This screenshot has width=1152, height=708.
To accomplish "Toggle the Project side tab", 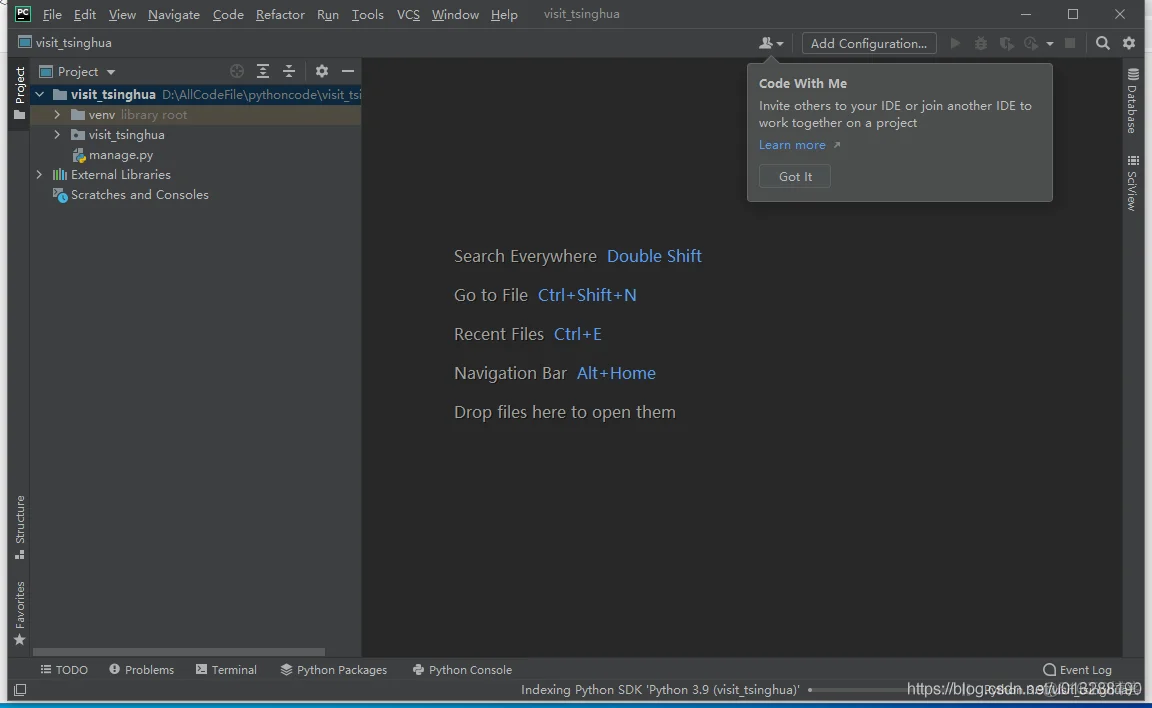I will [x=19, y=93].
